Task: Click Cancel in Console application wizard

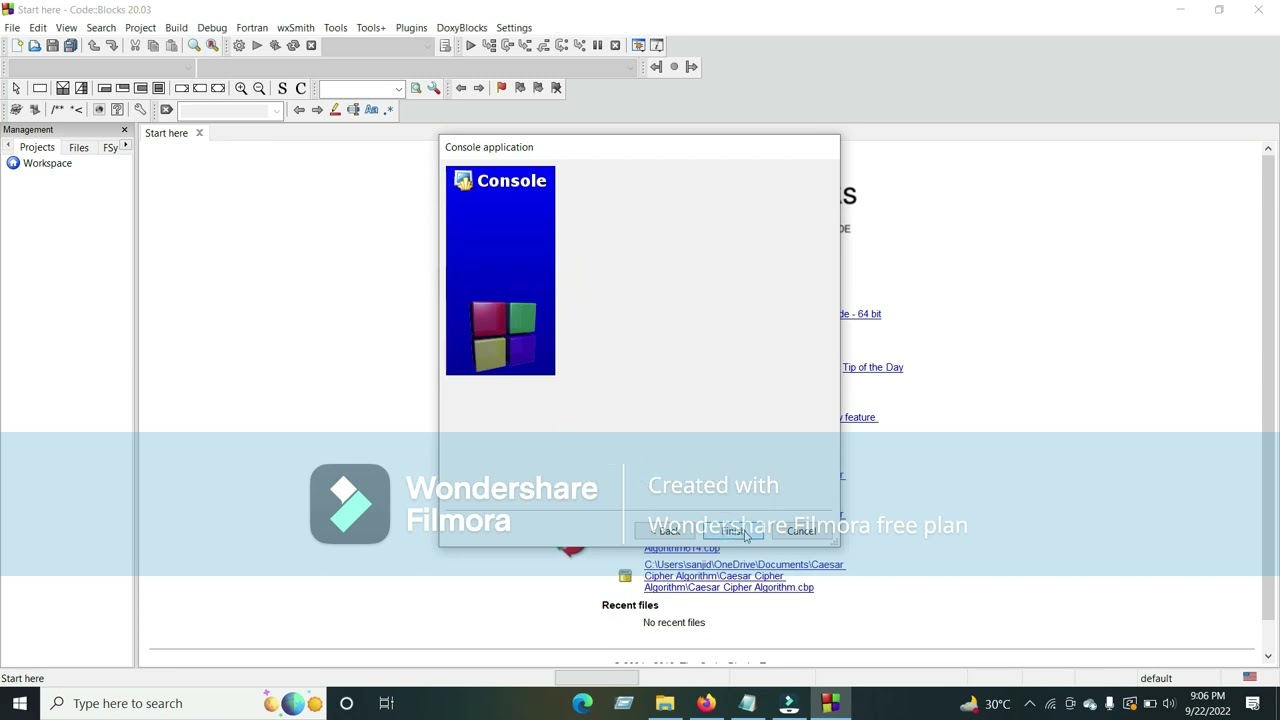Action: tap(801, 531)
